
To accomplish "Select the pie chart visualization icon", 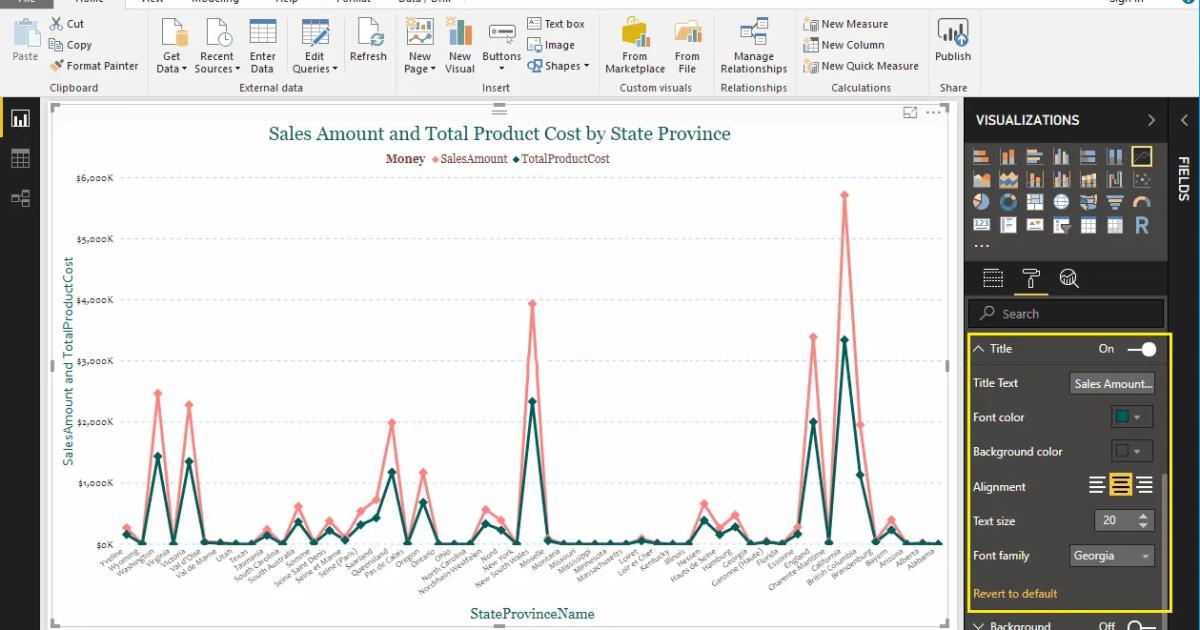I will click(x=981, y=200).
